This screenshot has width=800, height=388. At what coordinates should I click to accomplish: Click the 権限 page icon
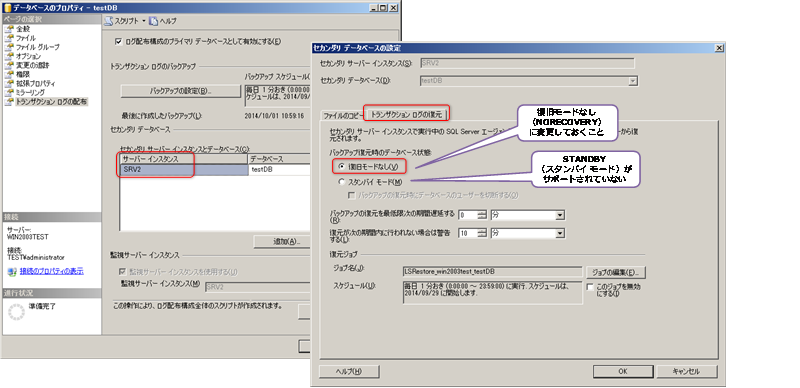(x=9, y=75)
